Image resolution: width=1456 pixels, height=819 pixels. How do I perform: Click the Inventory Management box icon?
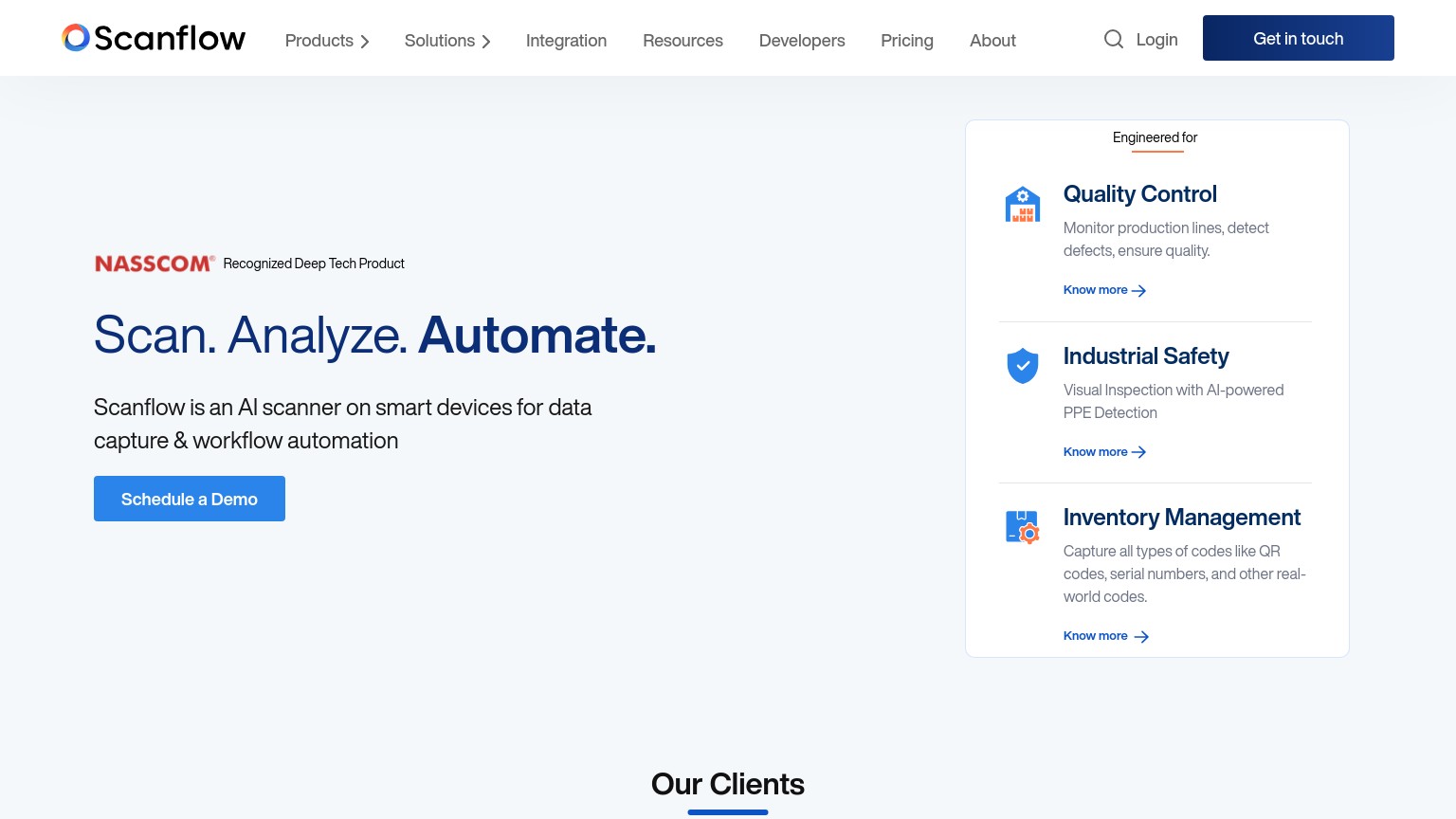(1022, 527)
